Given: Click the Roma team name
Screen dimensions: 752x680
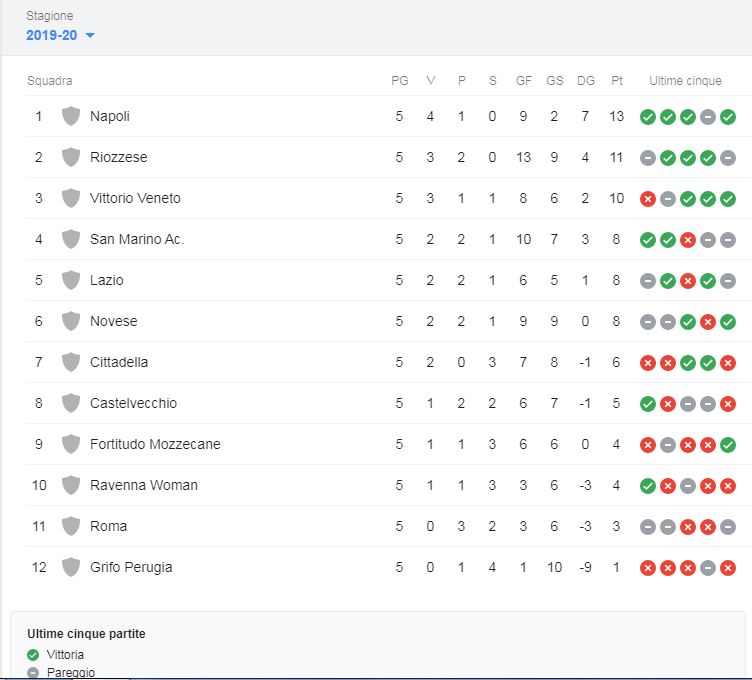Looking at the screenshot, I should [108, 526].
